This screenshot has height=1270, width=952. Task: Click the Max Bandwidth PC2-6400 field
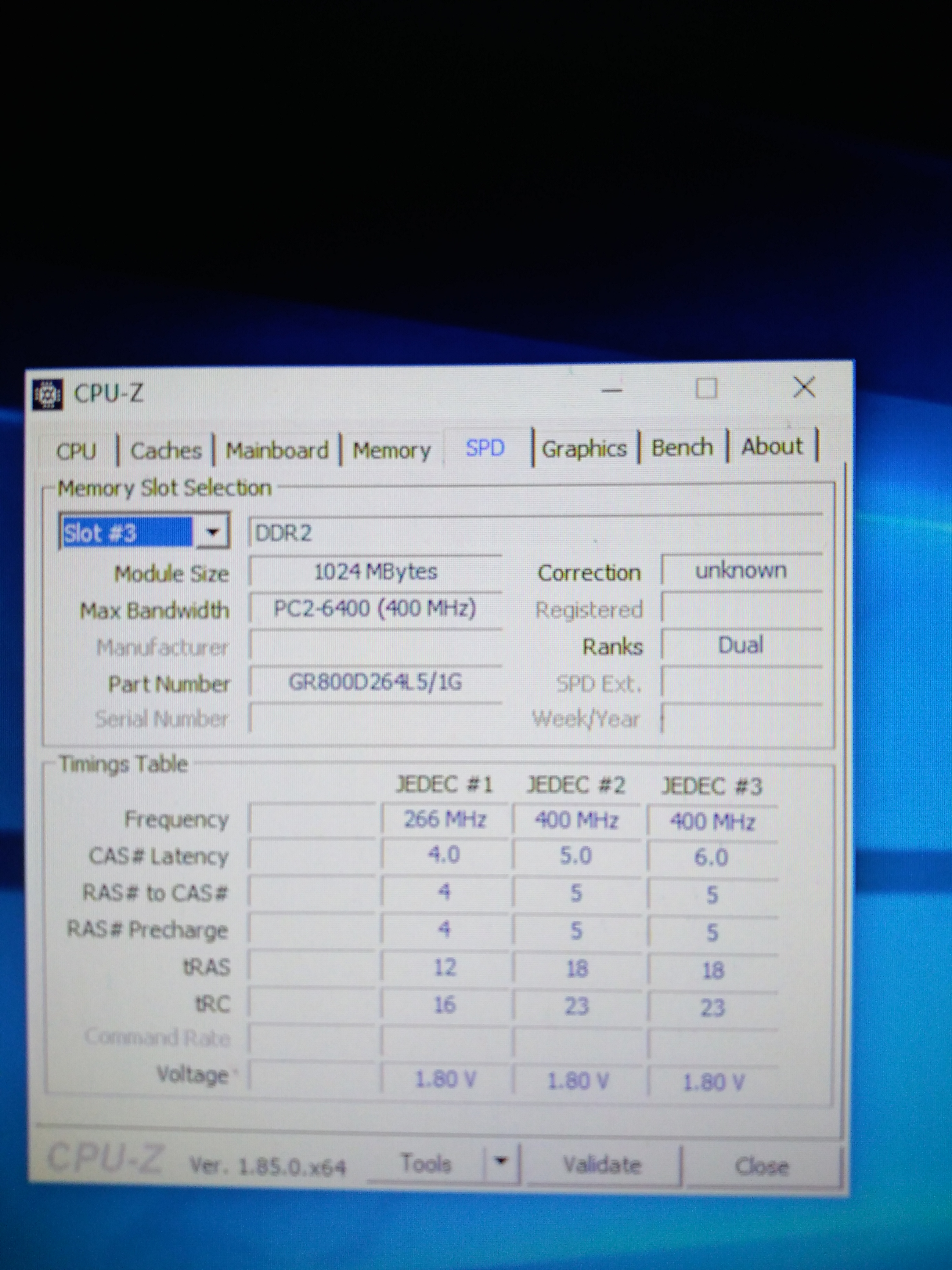coord(375,608)
